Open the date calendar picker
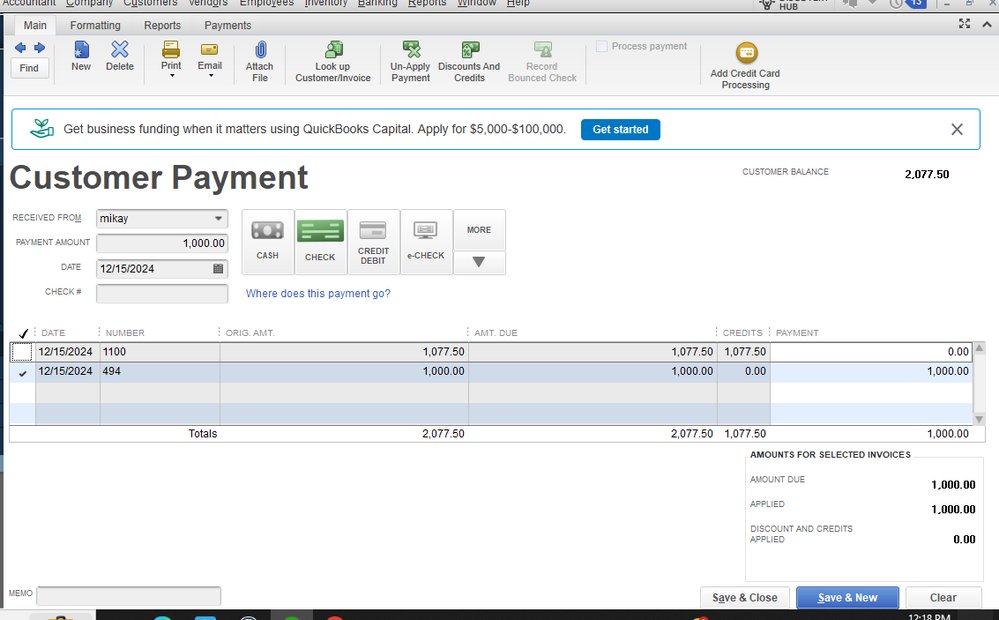Image resolution: width=999 pixels, height=620 pixels. point(218,269)
